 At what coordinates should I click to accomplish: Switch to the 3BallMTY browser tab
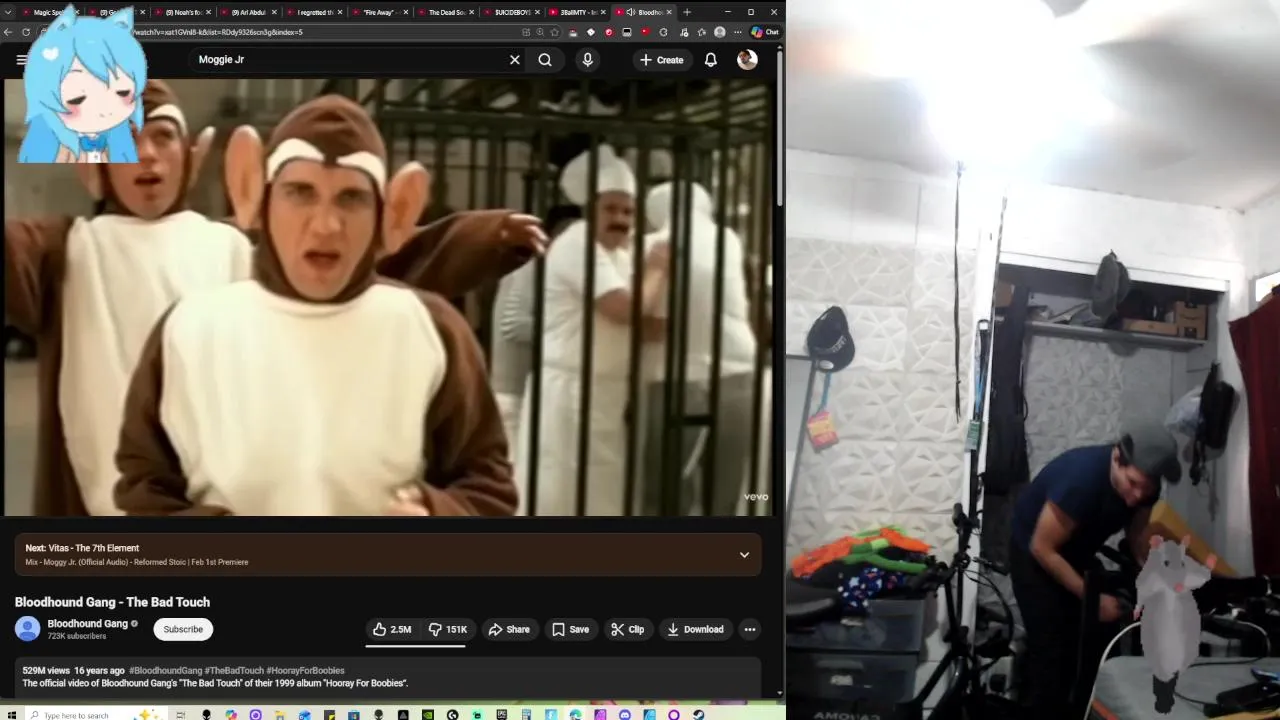[578, 12]
